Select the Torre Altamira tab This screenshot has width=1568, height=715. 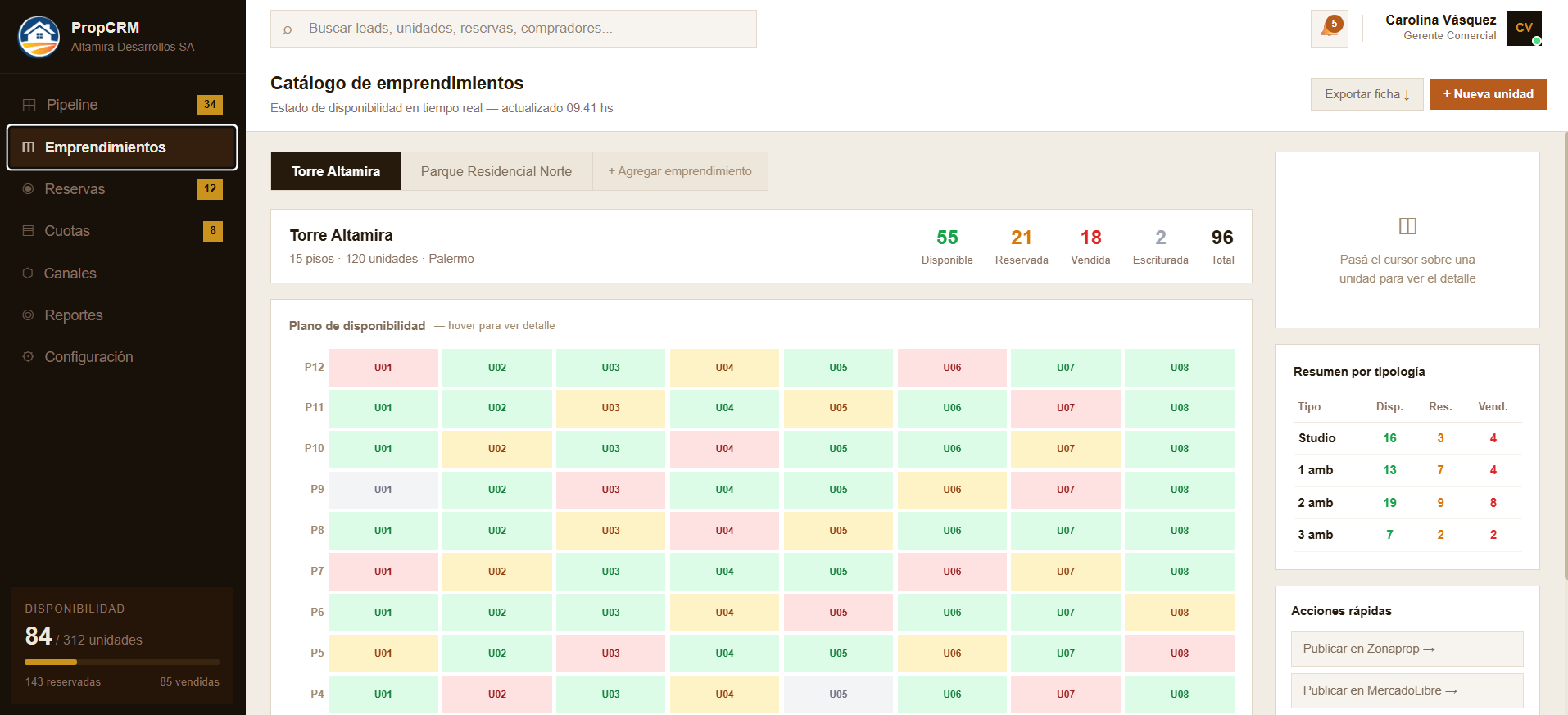pos(335,171)
